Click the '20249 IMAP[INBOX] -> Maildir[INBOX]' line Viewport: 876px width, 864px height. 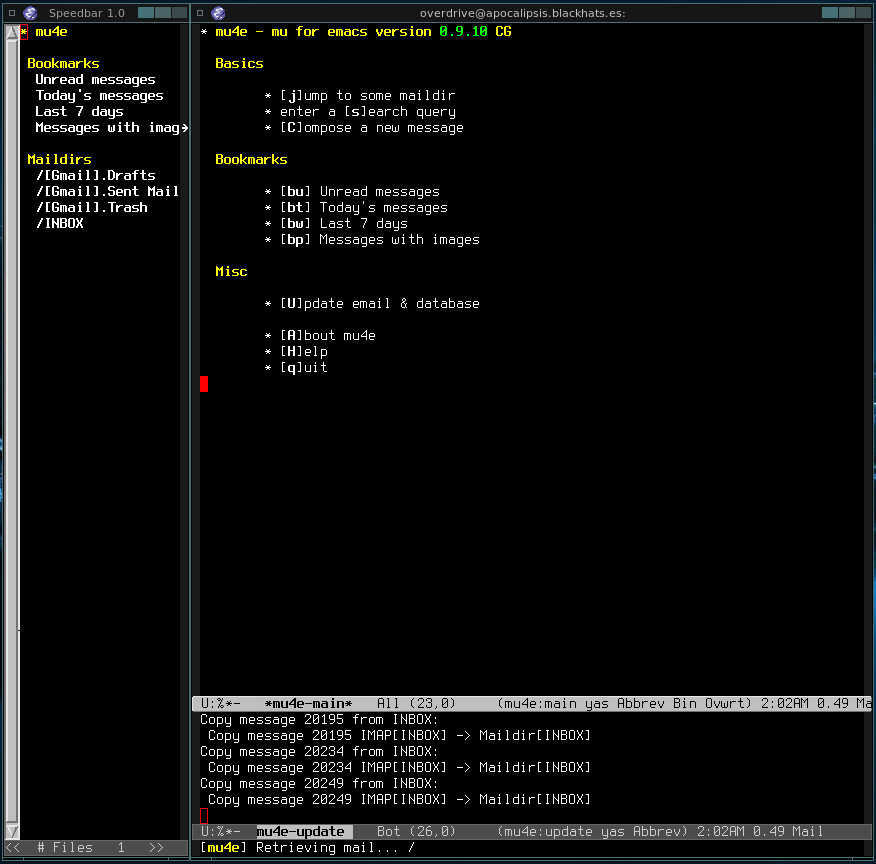click(x=399, y=799)
